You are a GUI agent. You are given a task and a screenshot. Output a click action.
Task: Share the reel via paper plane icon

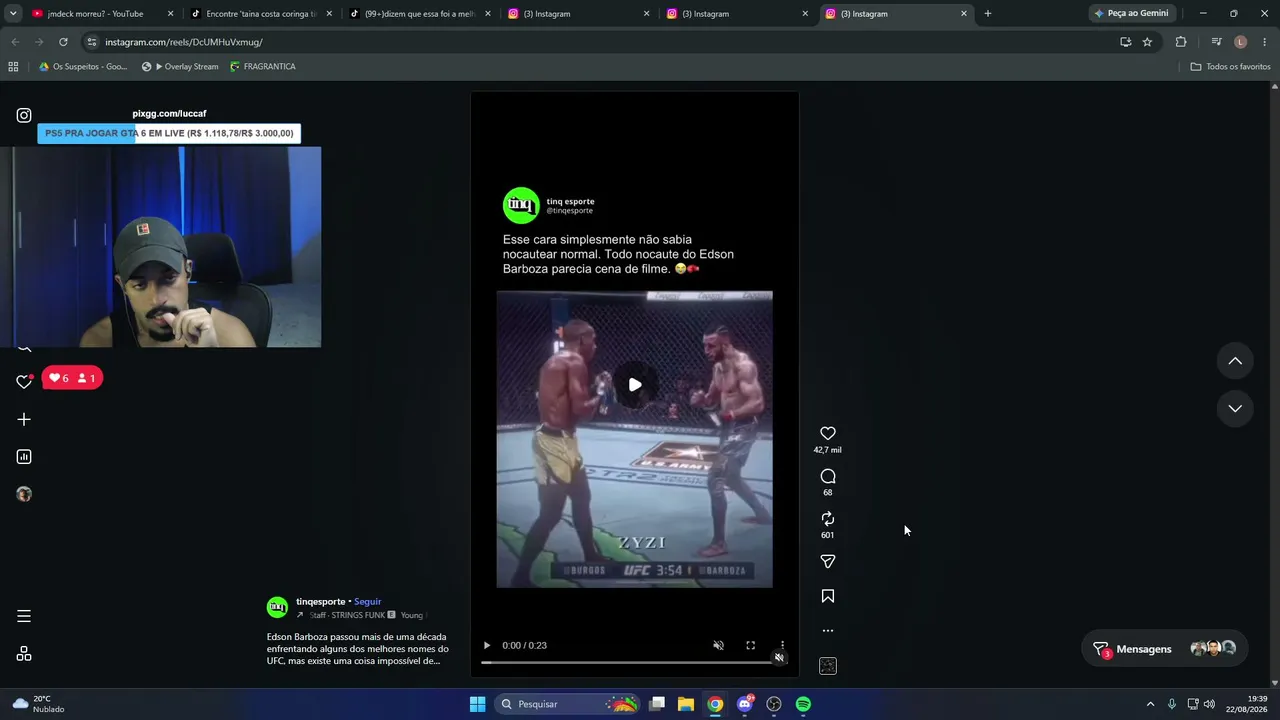(828, 562)
